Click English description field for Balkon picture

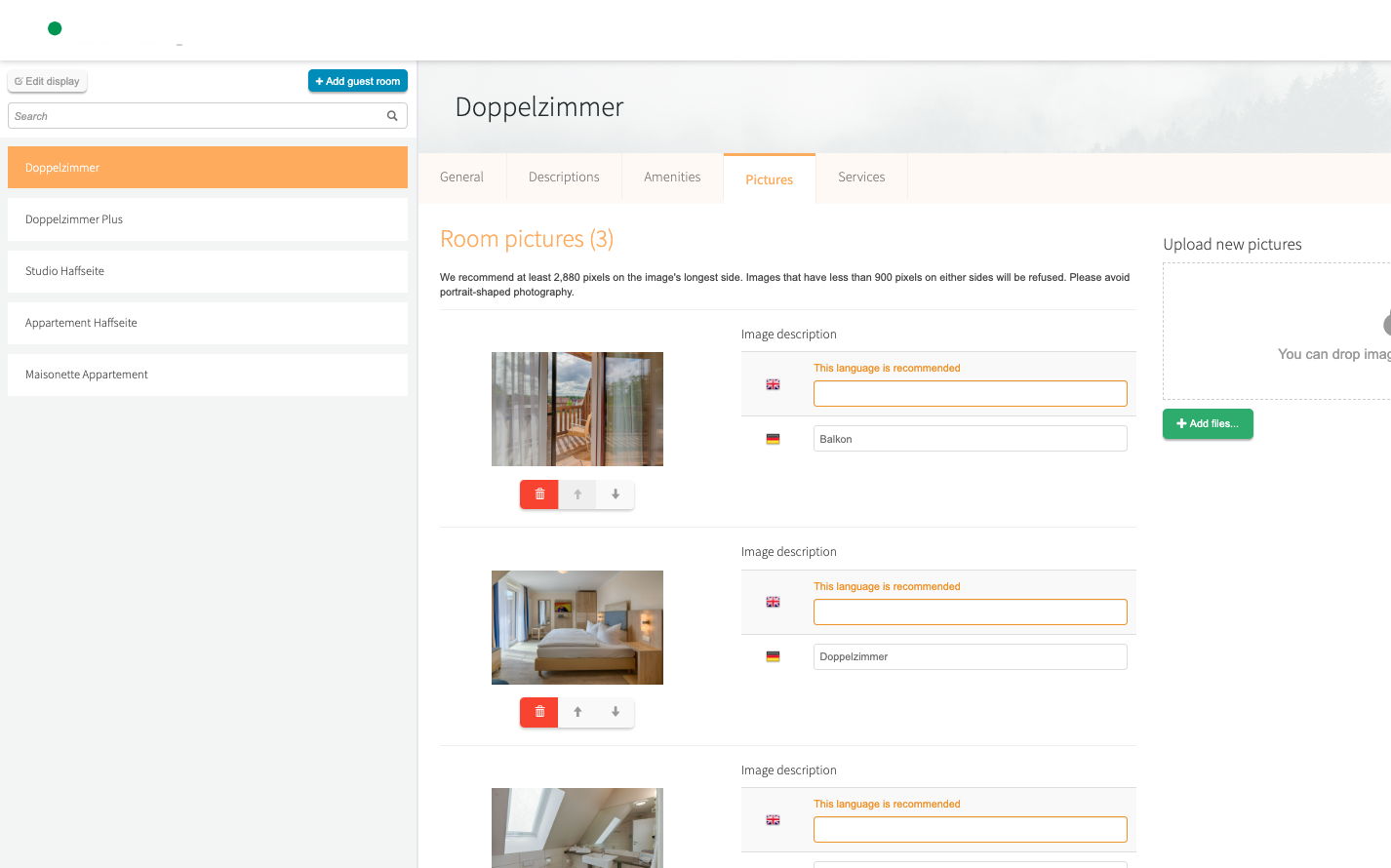[x=971, y=393]
